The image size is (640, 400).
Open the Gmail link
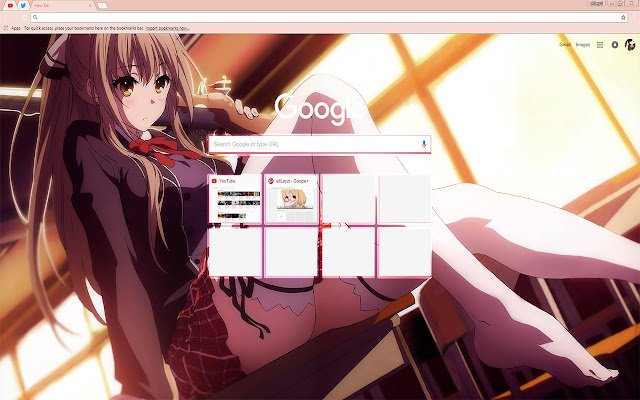pyautogui.click(x=565, y=44)
